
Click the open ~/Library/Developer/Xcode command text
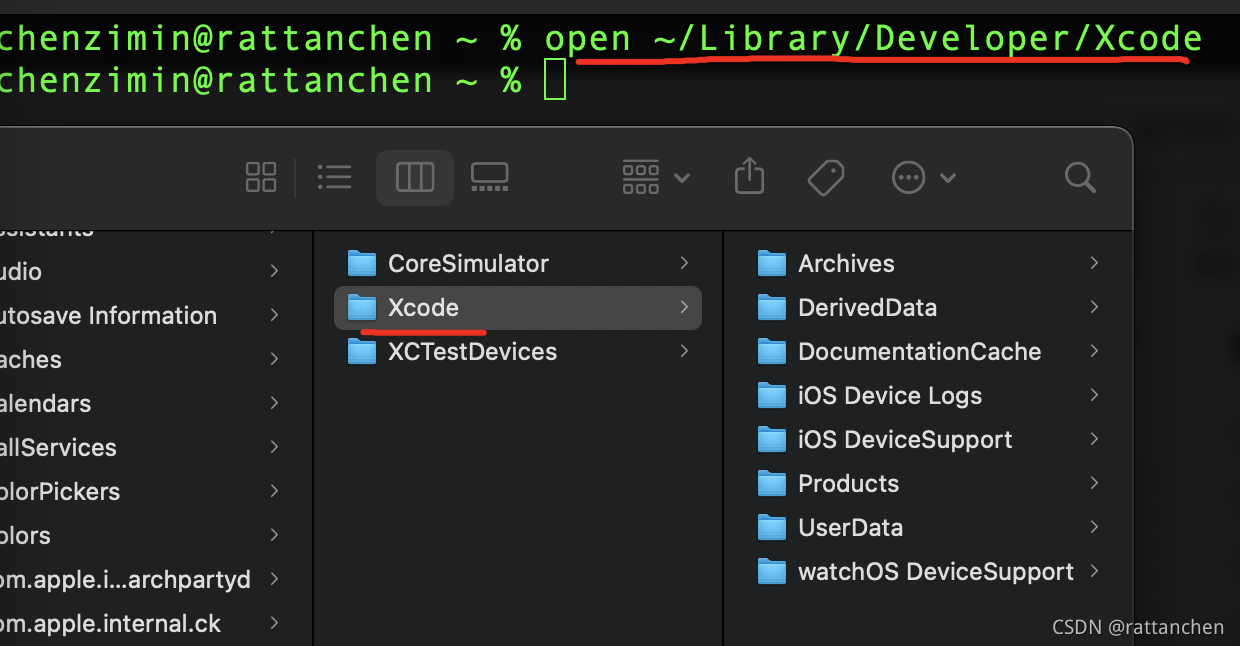(873, 38)
